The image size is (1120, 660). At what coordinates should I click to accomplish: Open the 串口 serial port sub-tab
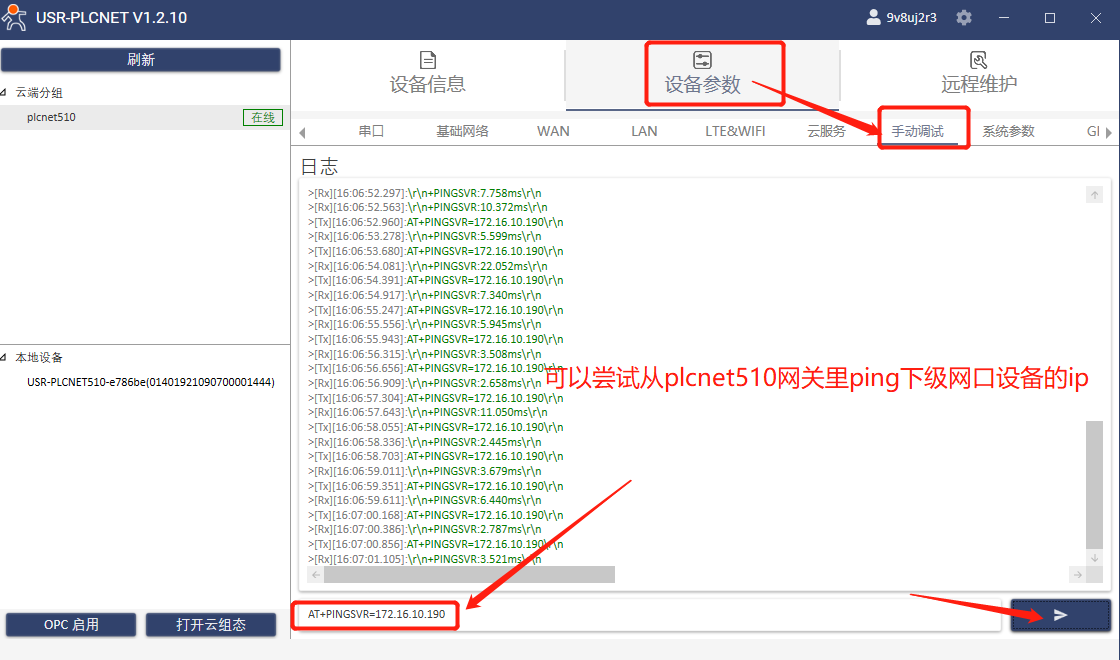371,131
